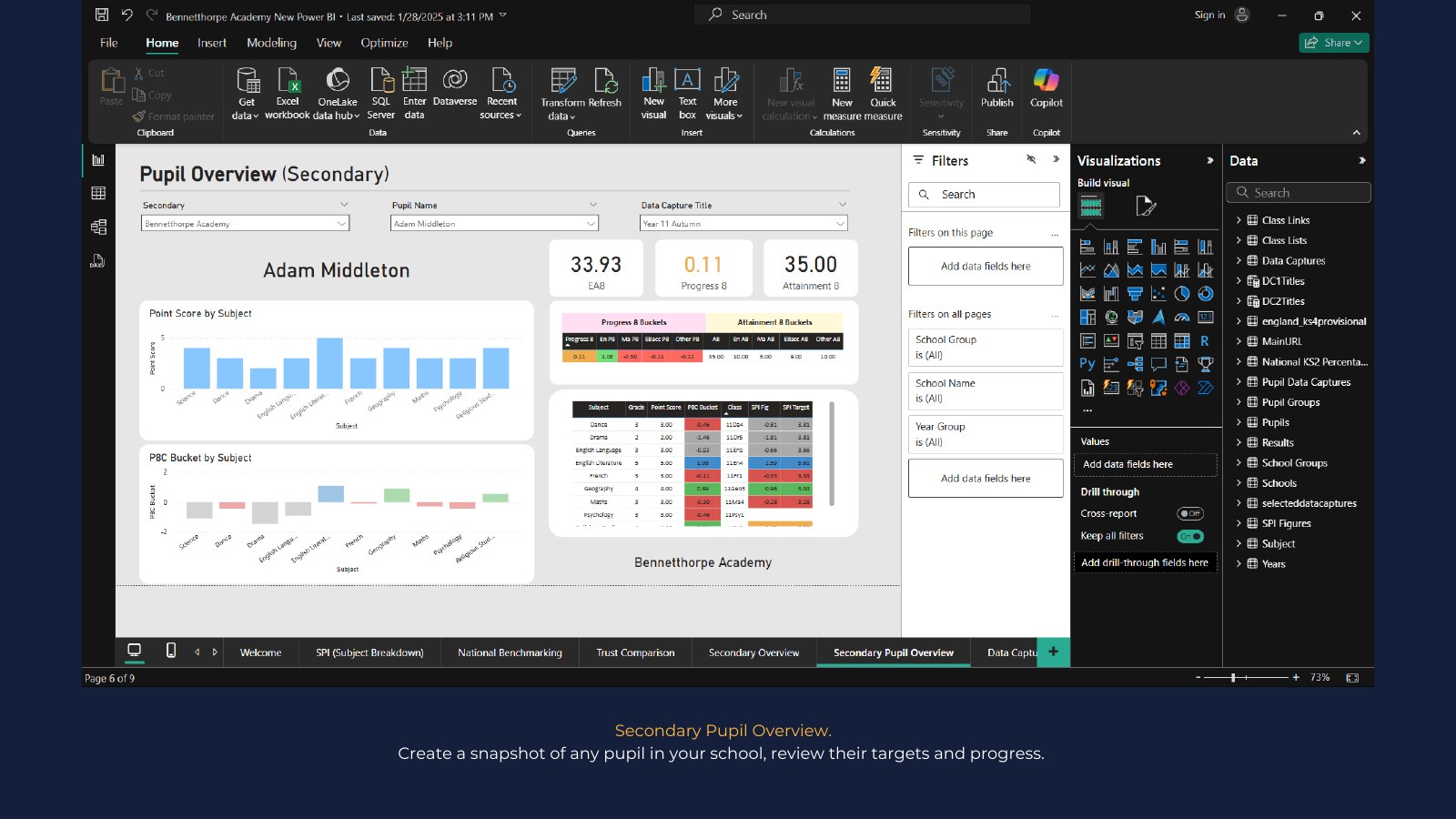This screenshot has height=819, width=1456.
Task: Open the Pupil Name slicer showing Adam Middleton
Action: (494, 223)
